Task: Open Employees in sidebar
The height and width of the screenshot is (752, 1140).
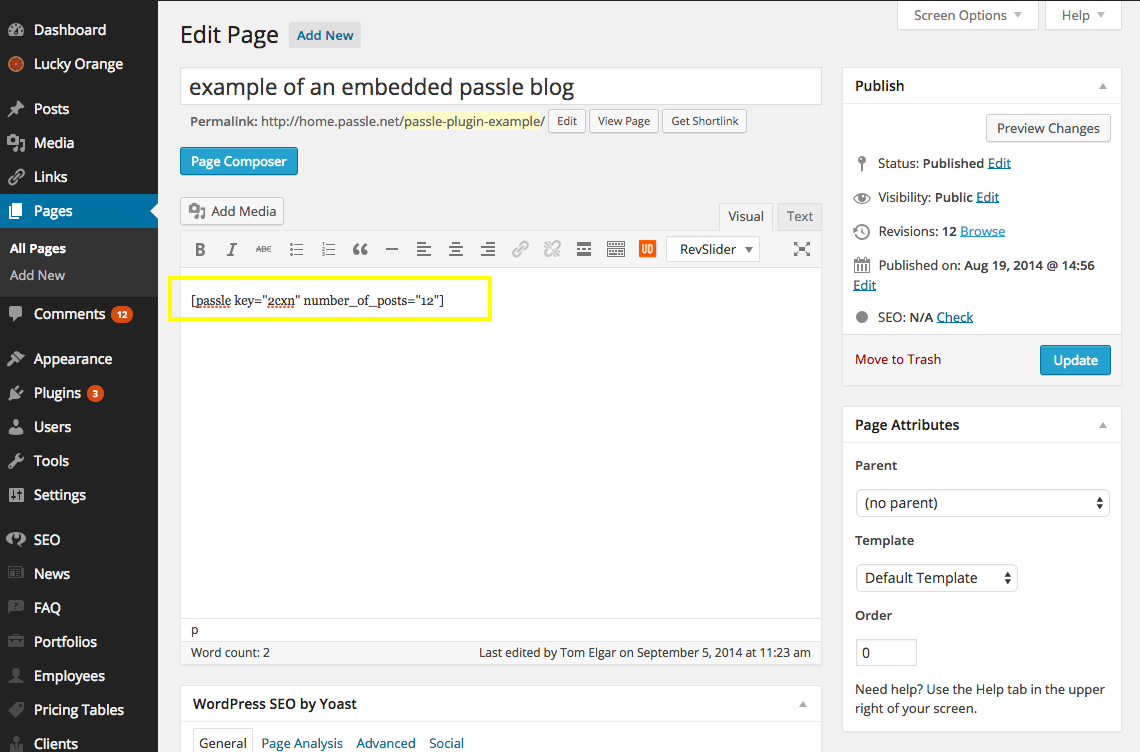Action: 79,676
